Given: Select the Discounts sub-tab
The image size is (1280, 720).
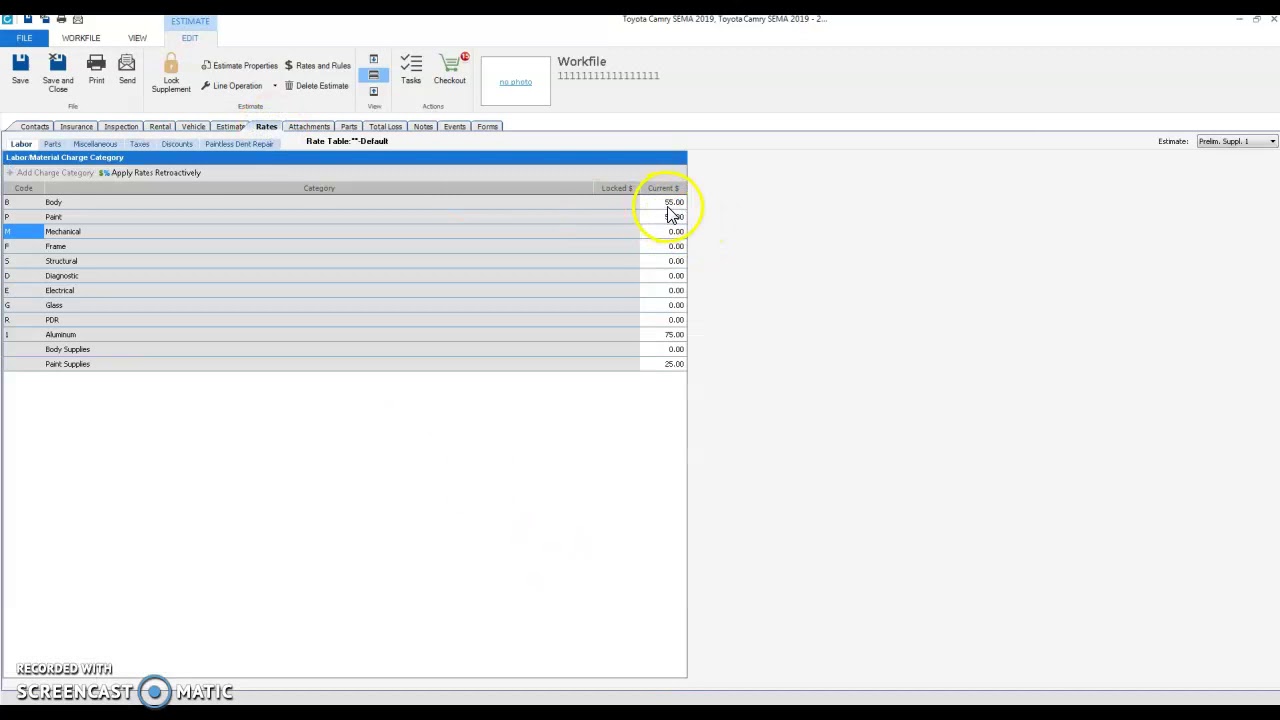Looking at the screenshot, I should pyautogui.click(x=177, y=144).
